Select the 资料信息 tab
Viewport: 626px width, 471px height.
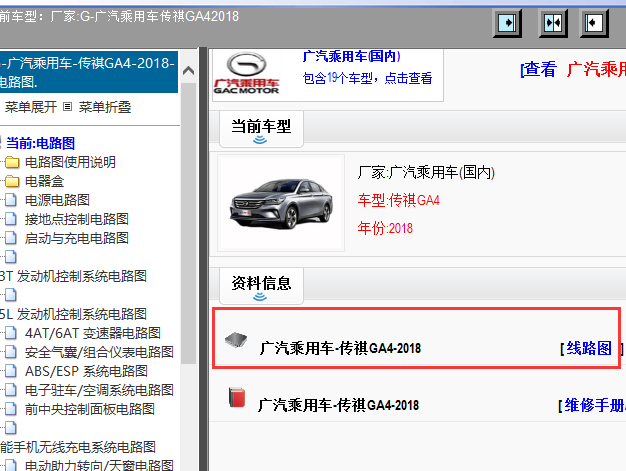pyautogui.click(x=261, y=286)
